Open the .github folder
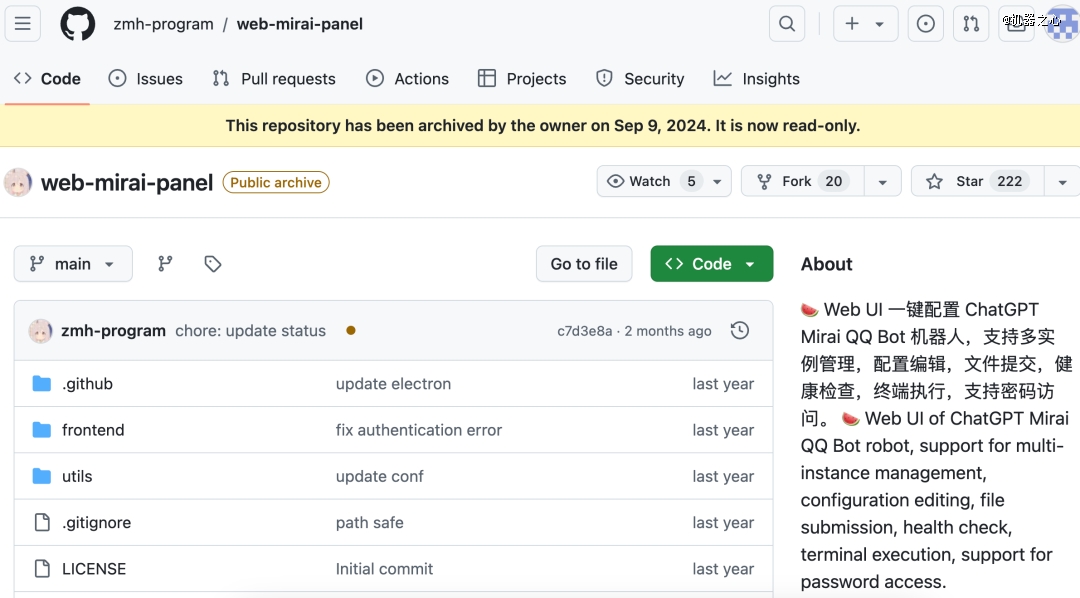The height and width of the screenshot is (598, 1080). pos(87,384)
